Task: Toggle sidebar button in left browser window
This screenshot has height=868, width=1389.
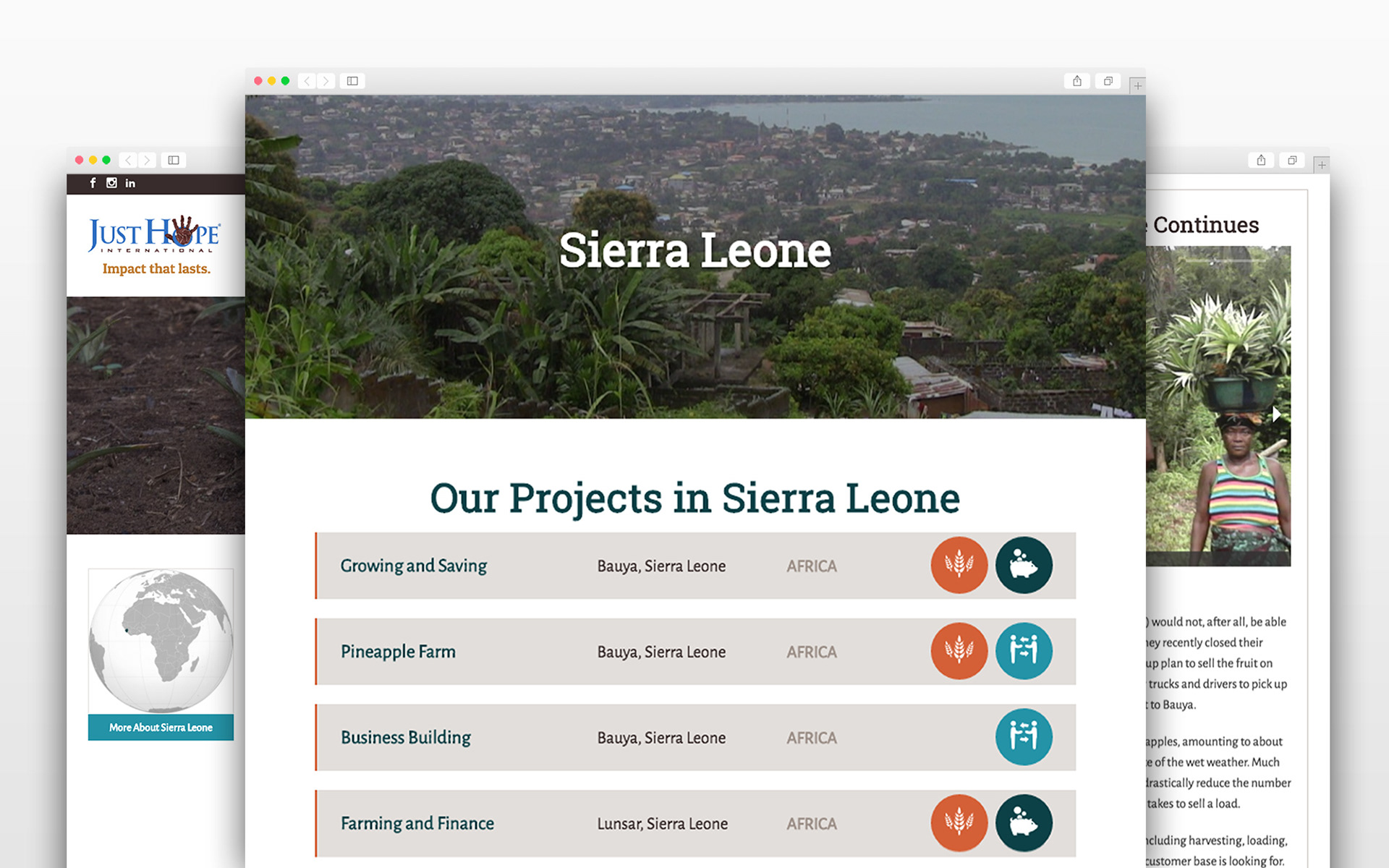Action: pos(174,160)
